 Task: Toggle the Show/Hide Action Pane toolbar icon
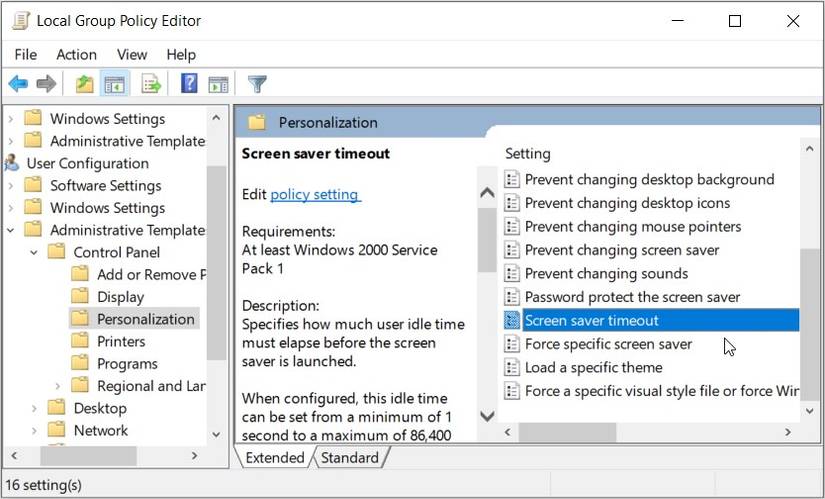click(x=218, y=84)
